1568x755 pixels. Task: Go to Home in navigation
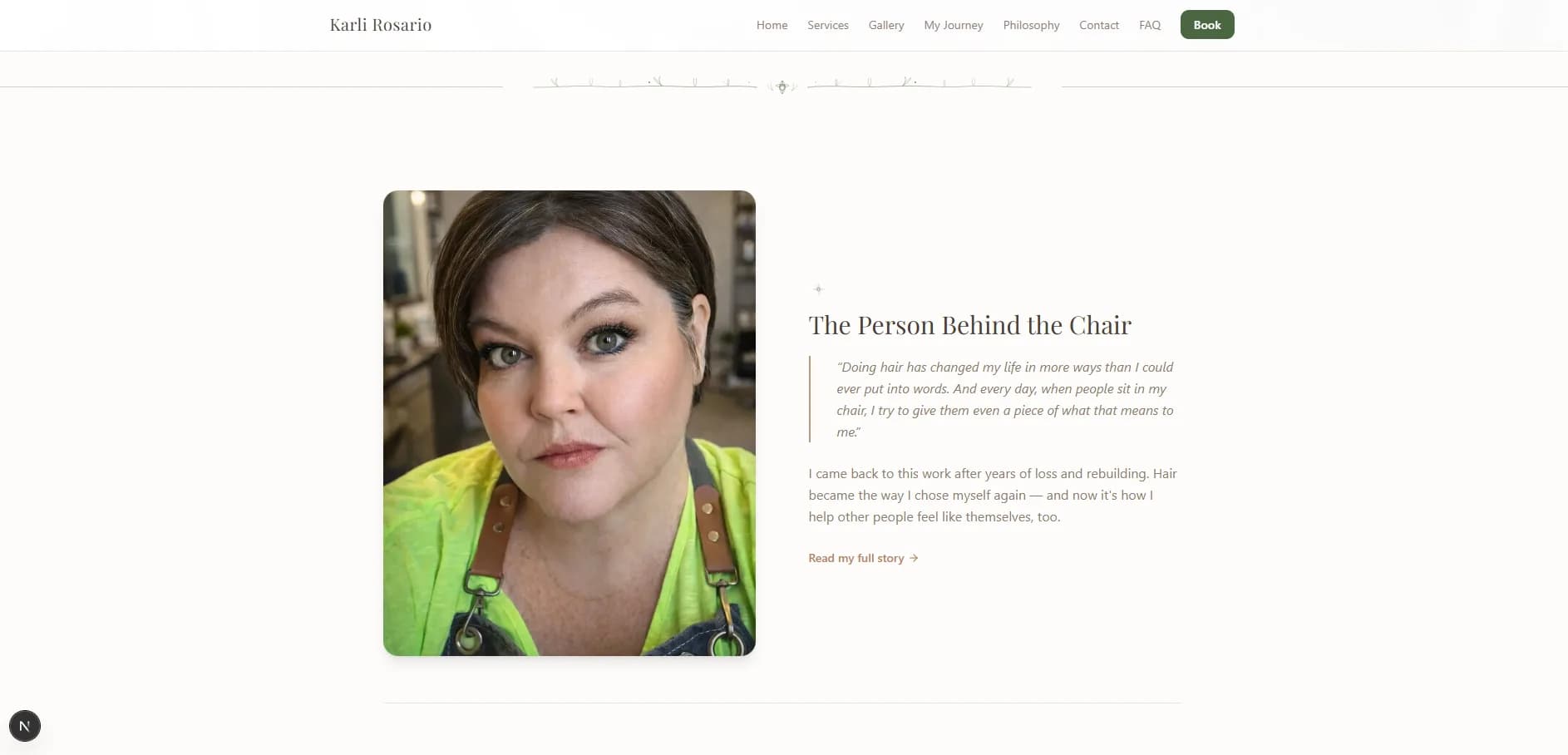point(772,25)
